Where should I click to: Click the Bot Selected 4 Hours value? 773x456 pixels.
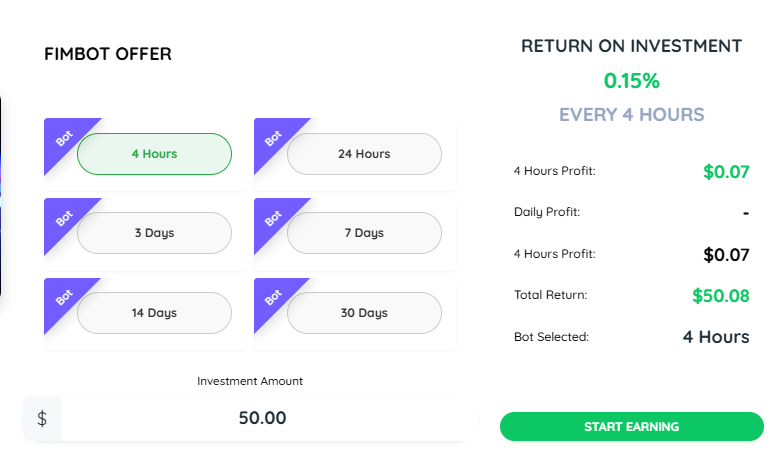click(716, 337)
